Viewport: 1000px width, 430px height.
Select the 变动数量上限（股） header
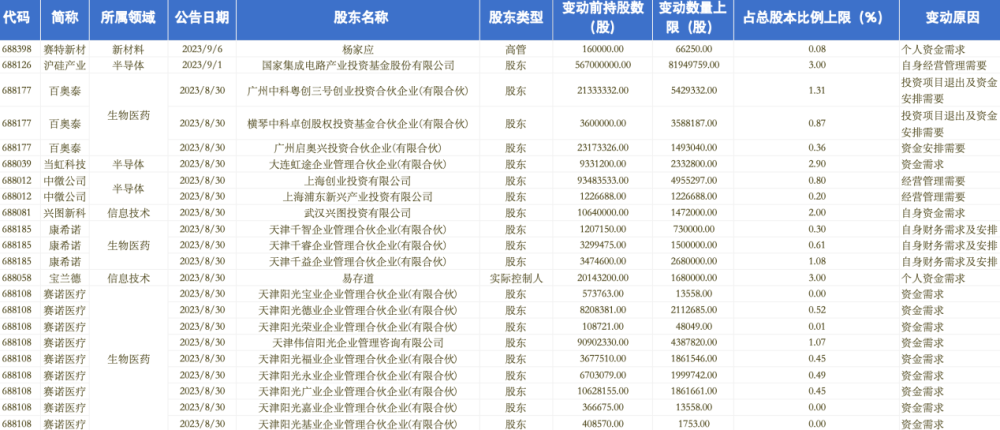(693, 19)
